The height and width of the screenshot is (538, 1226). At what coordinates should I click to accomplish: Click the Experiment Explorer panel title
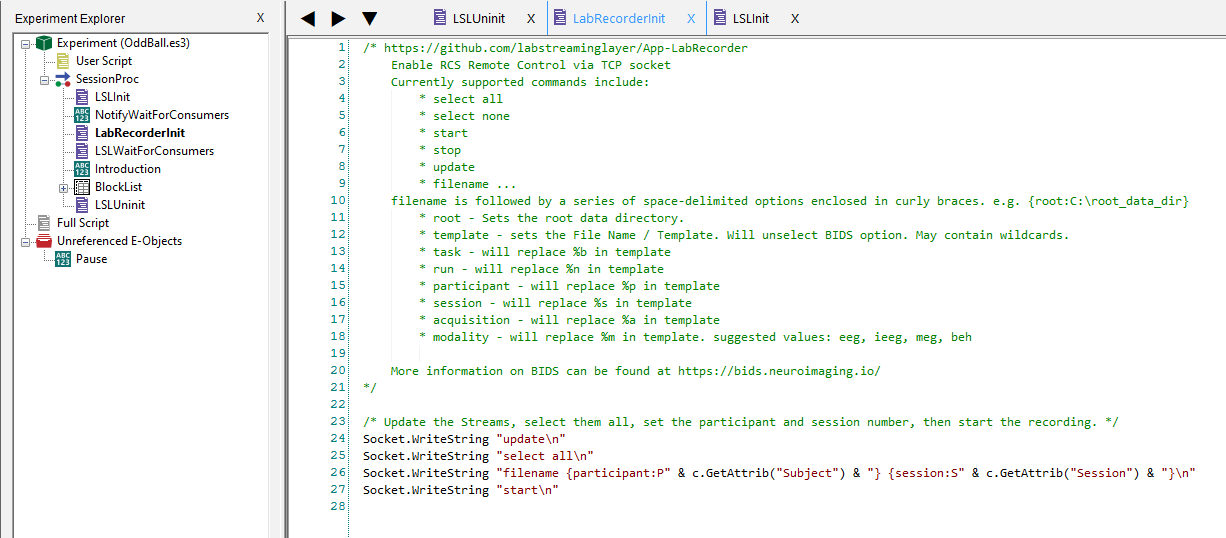pyautogui.click(x=70, y=18)
